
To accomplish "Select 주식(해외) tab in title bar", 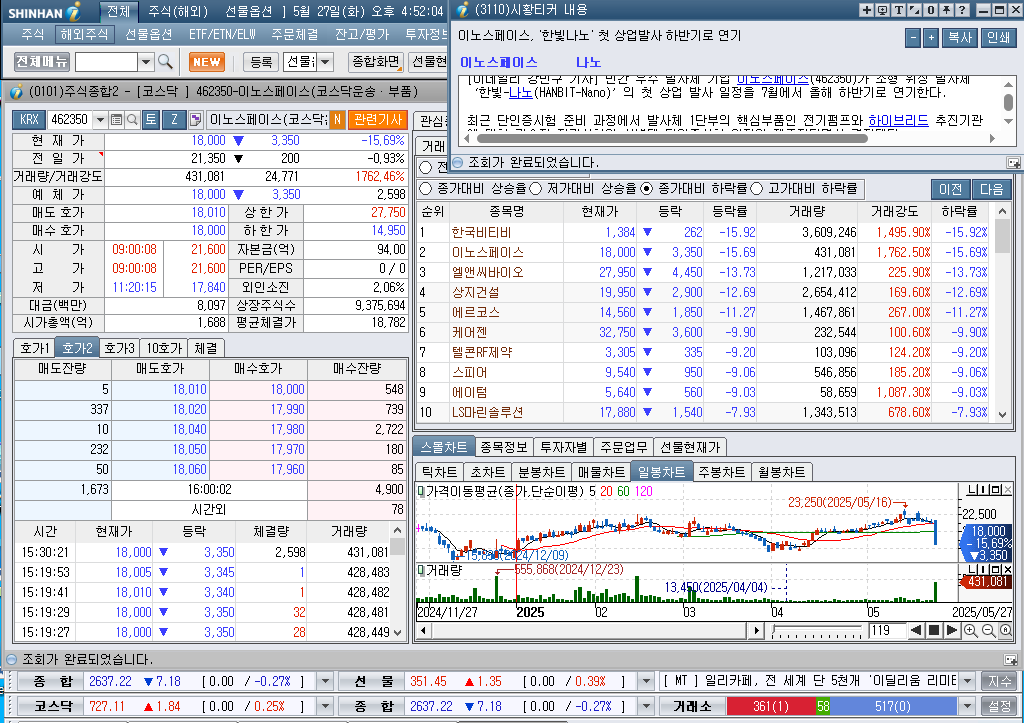I will (177, 11).
